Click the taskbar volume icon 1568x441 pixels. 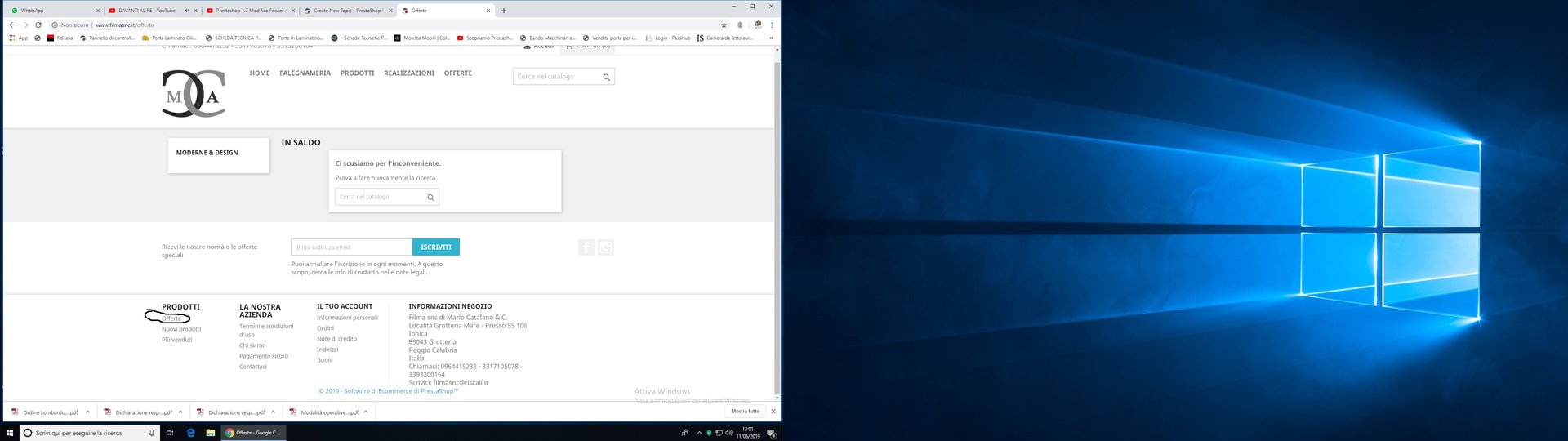coord(728,433)
